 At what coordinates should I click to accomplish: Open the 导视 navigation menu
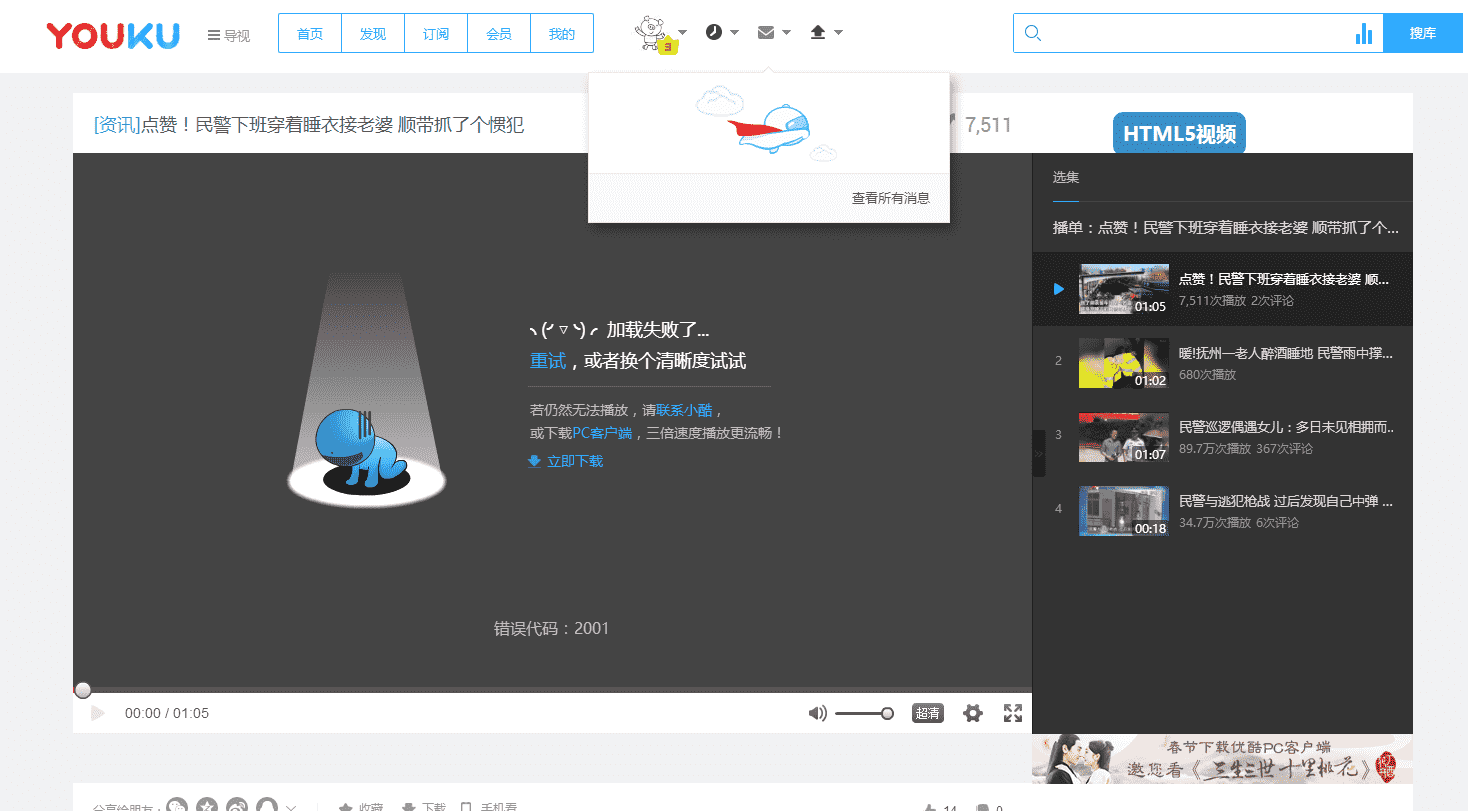click(228, 34)
